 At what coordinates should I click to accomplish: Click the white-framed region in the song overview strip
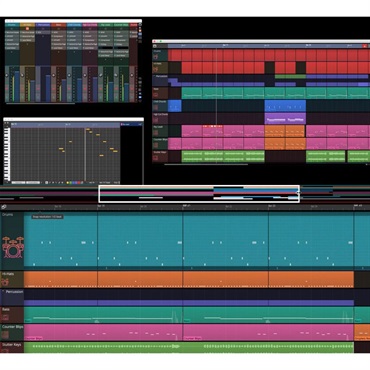point(199,194)
